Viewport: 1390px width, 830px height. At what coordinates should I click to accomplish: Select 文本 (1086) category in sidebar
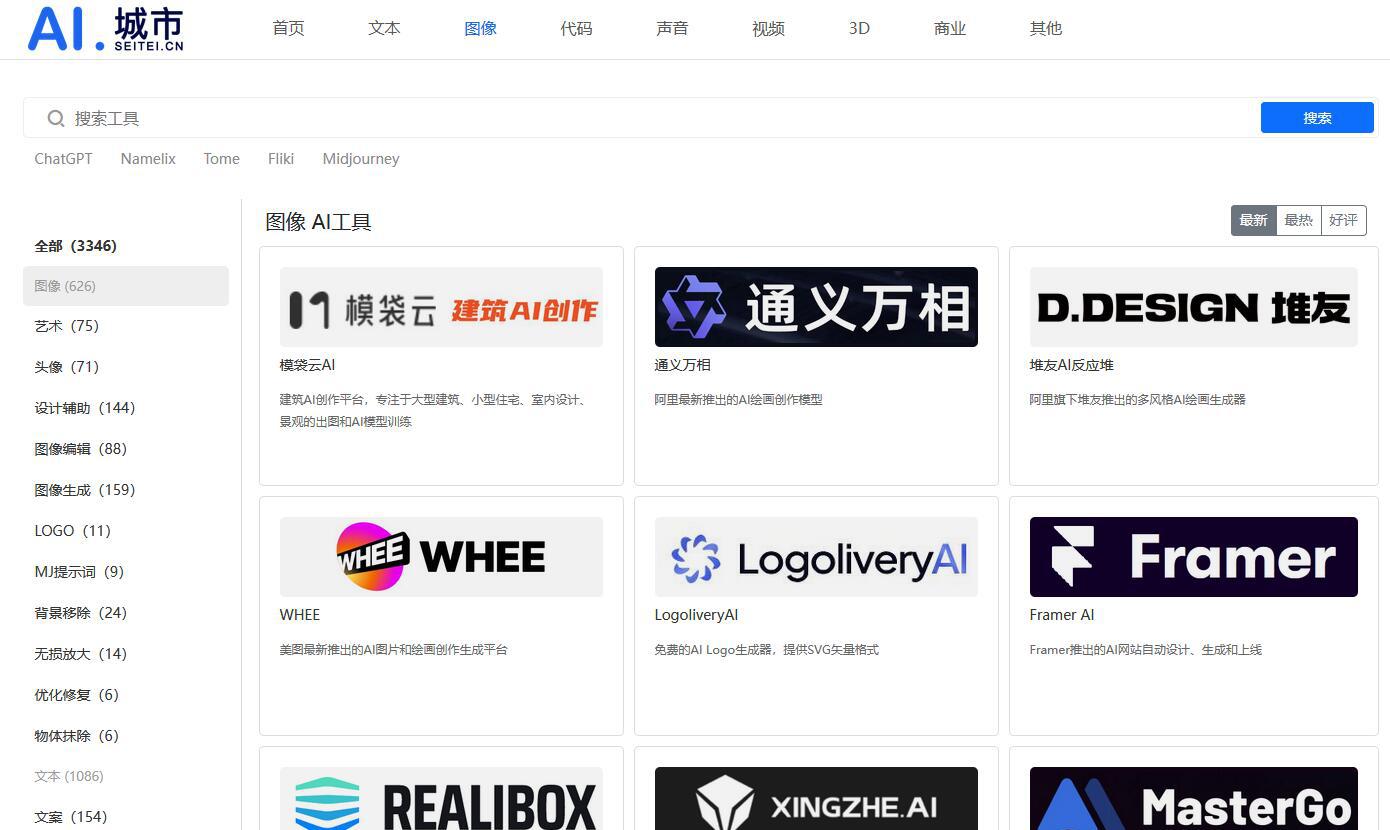coord(69,776)
